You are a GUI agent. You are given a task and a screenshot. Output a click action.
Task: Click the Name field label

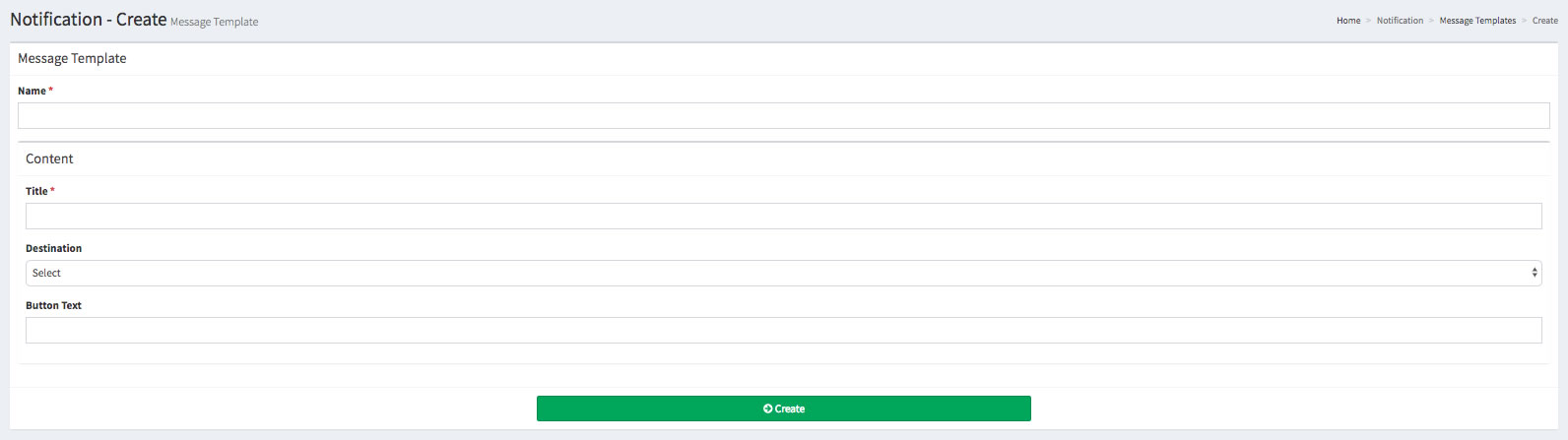tap(32, 92)
